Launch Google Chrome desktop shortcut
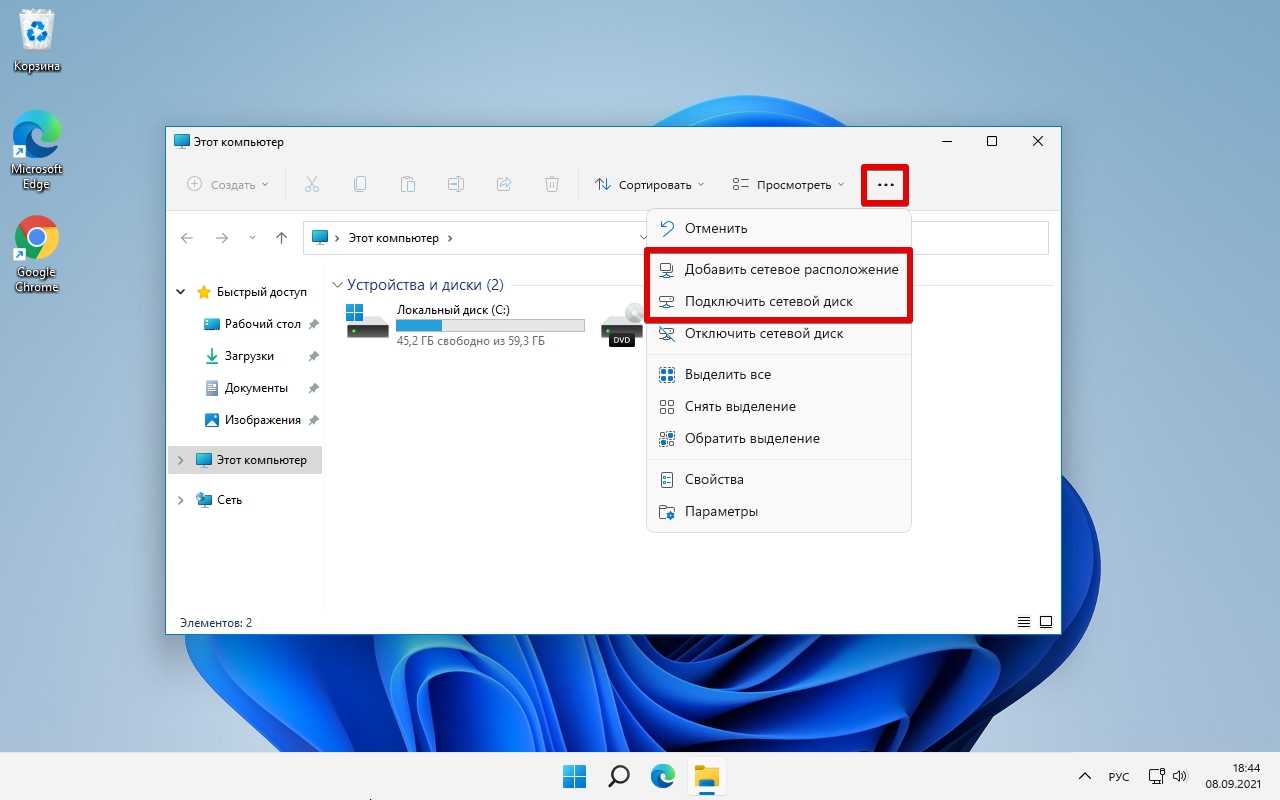Viewport: 1280px width, 800px height. pyautogui.click(x=37, y=254)
